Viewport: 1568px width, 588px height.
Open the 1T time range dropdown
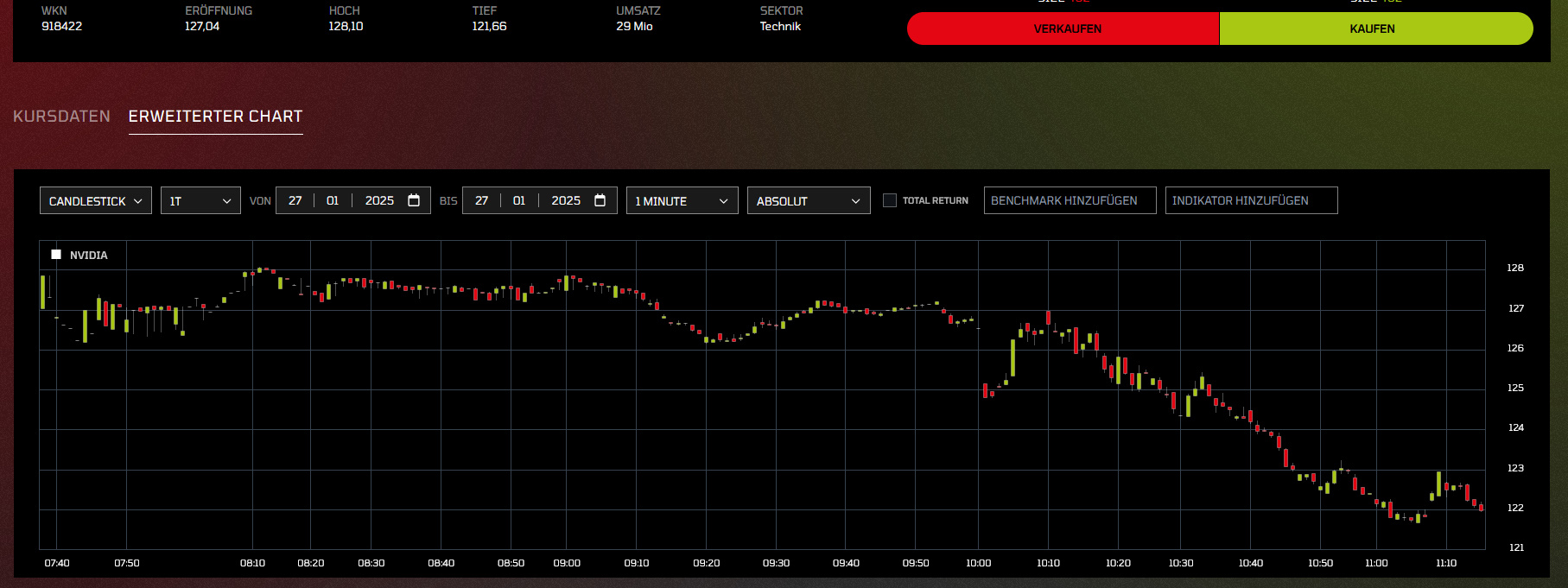200,201
